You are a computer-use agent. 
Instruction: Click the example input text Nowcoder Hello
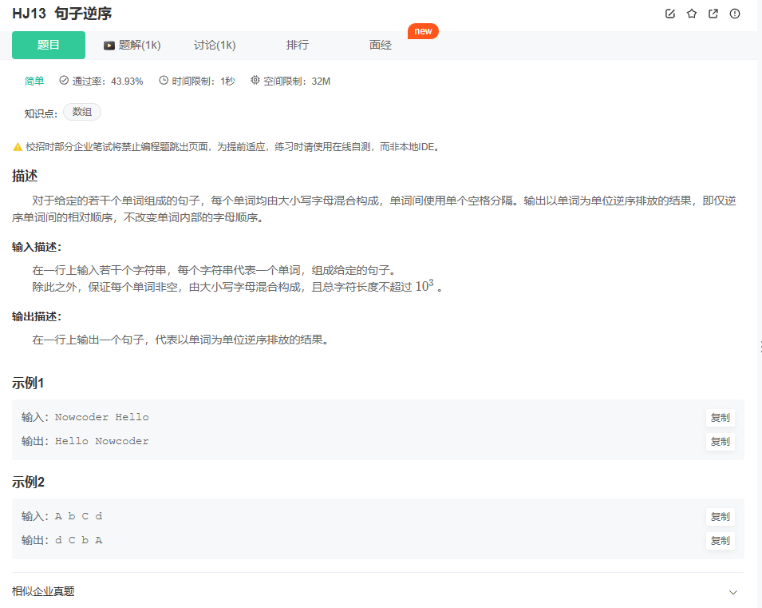[102, 417]
